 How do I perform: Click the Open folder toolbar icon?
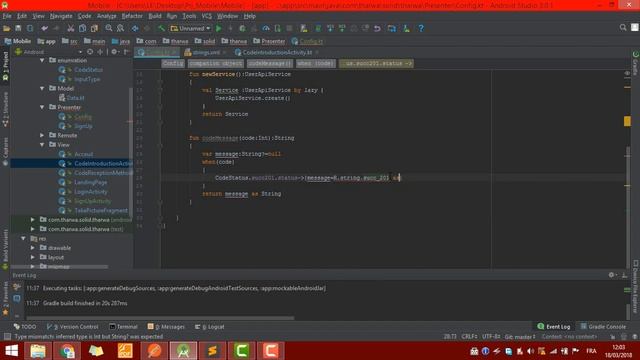pyautogui.click(x=7, y=28)
